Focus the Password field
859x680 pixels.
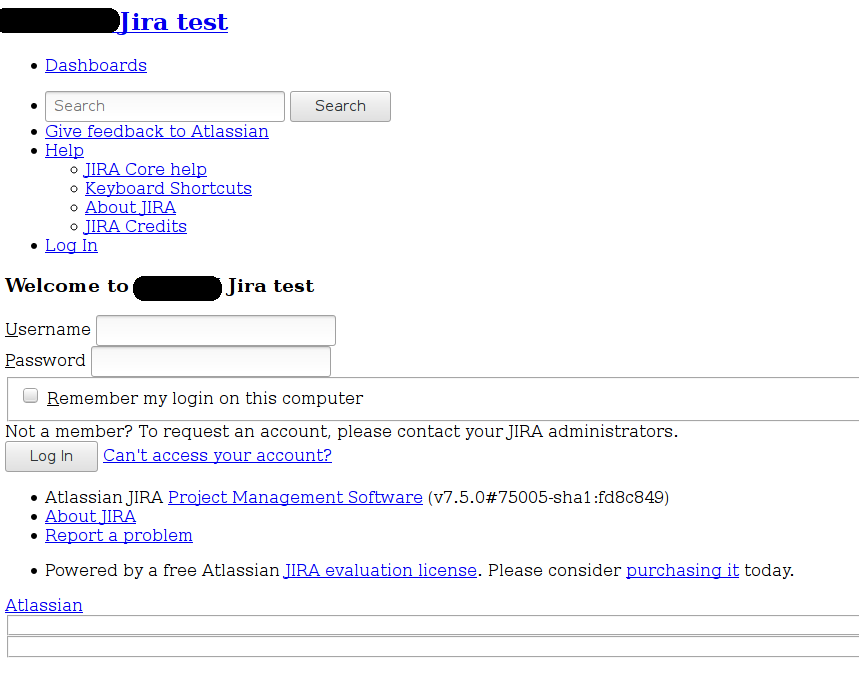point(211,362)
